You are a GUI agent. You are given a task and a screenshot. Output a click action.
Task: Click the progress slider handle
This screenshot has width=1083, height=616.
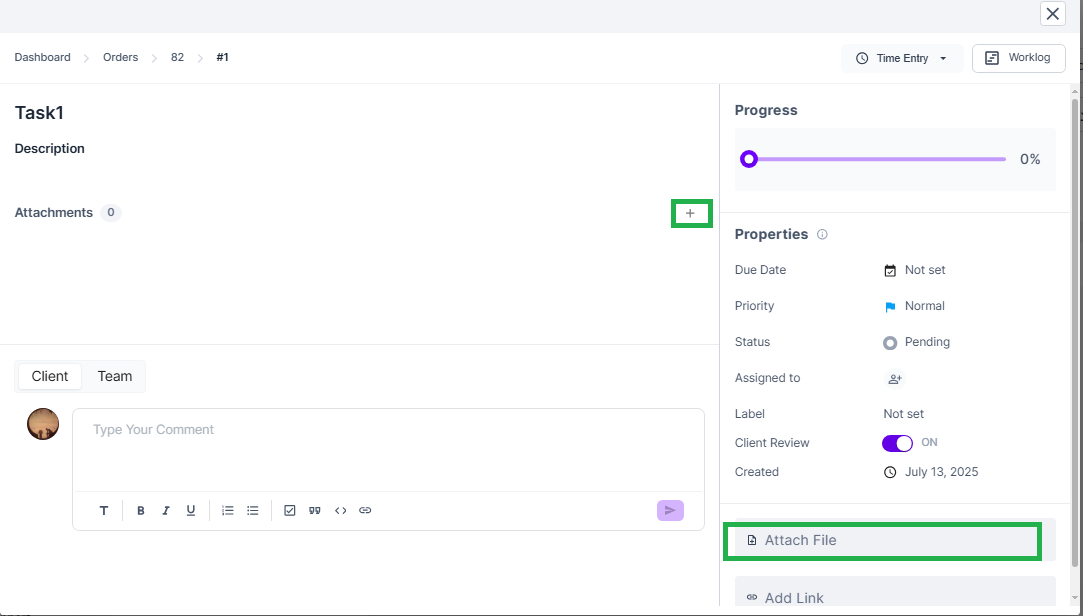749,159
